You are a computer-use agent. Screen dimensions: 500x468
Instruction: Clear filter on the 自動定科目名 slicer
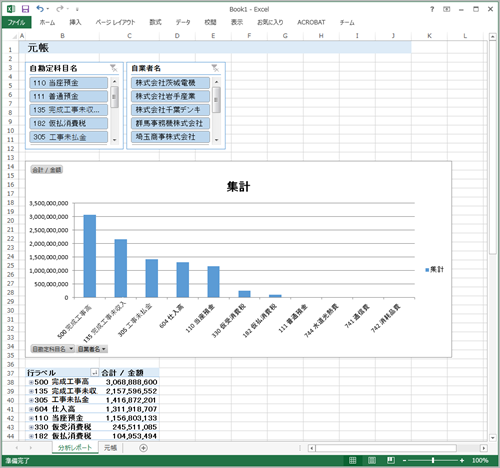coord(114,68)
